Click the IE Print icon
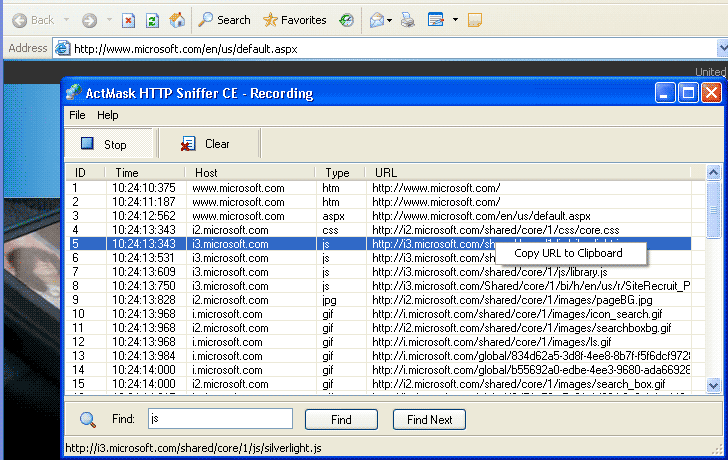This screenshot has width=728, height=460. [408, 20]
